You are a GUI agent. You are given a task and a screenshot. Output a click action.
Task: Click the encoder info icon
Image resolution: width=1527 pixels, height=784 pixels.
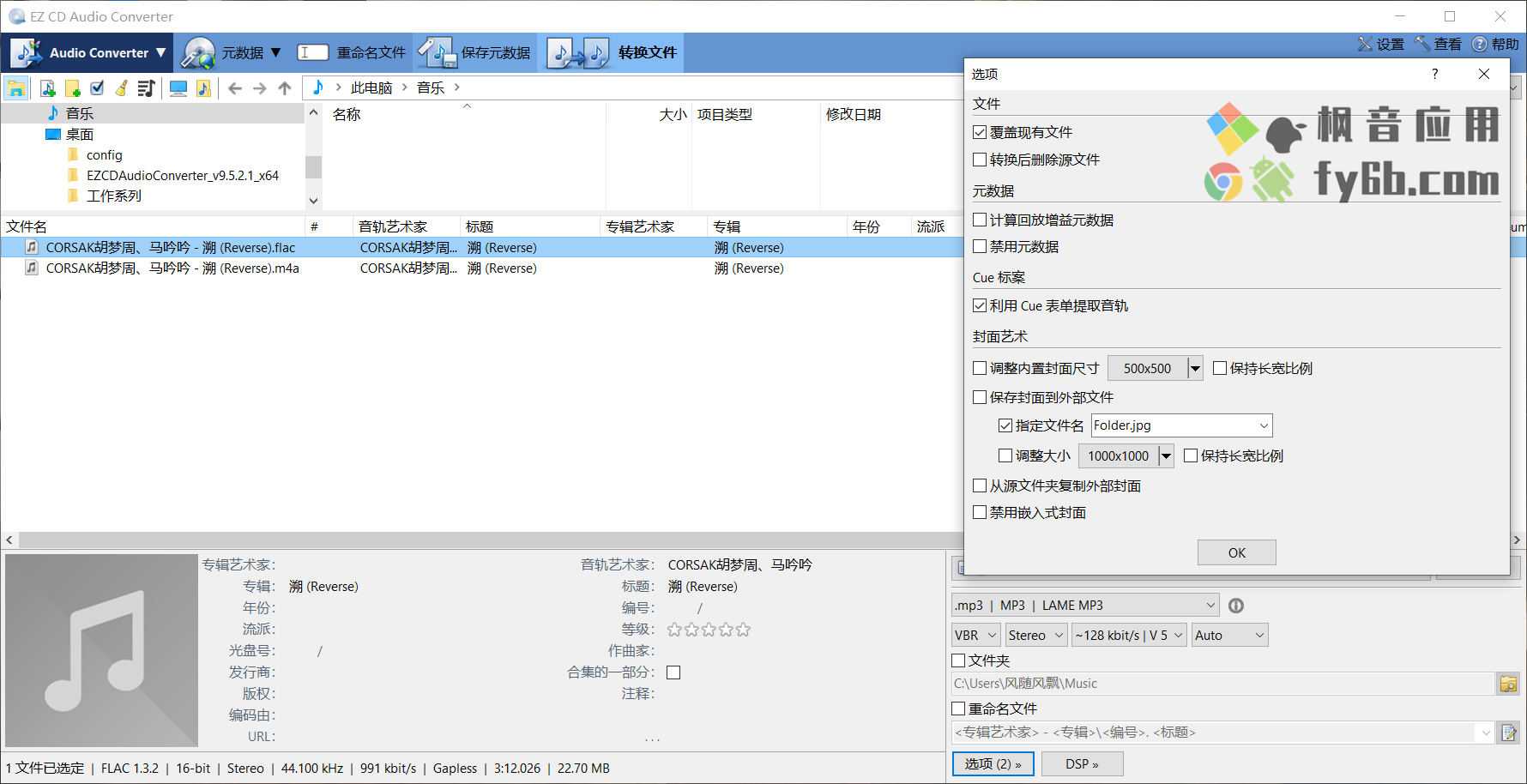tap(1235, 606)
